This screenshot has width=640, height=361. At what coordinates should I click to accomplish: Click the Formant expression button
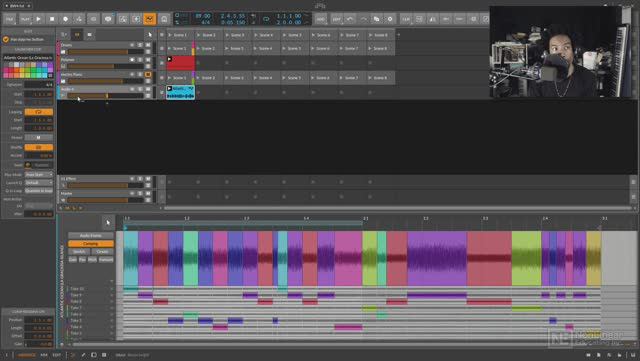pos(106,260)
